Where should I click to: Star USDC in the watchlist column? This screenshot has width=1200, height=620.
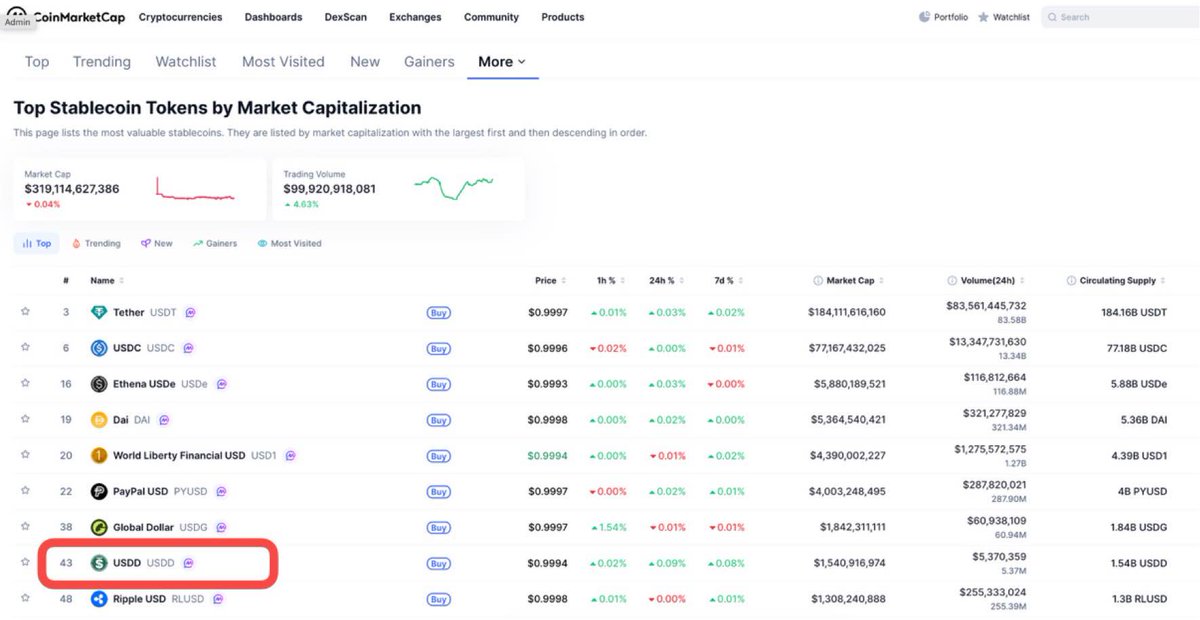25,348
